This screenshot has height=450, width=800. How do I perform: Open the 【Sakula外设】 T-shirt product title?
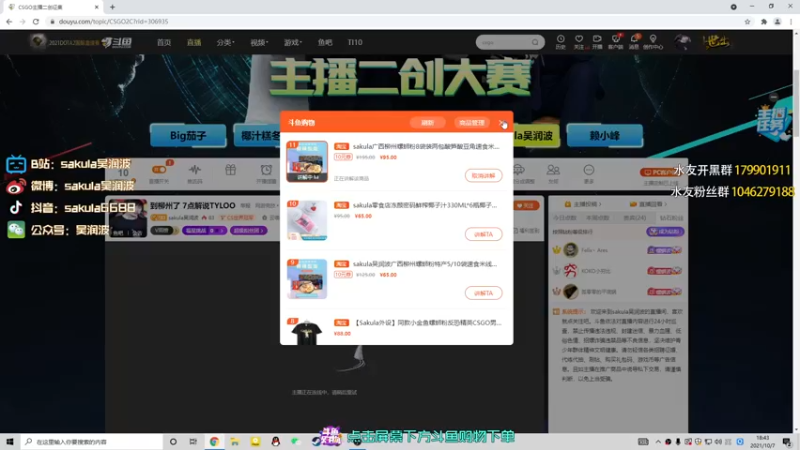427,322
